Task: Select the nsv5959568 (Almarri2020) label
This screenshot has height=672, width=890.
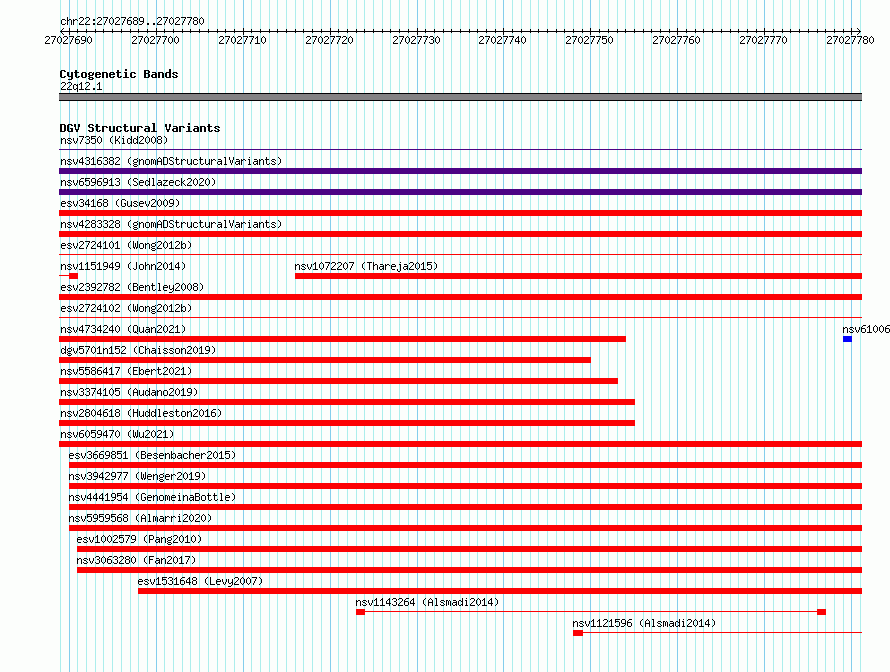Action: [x=140, y=518]
